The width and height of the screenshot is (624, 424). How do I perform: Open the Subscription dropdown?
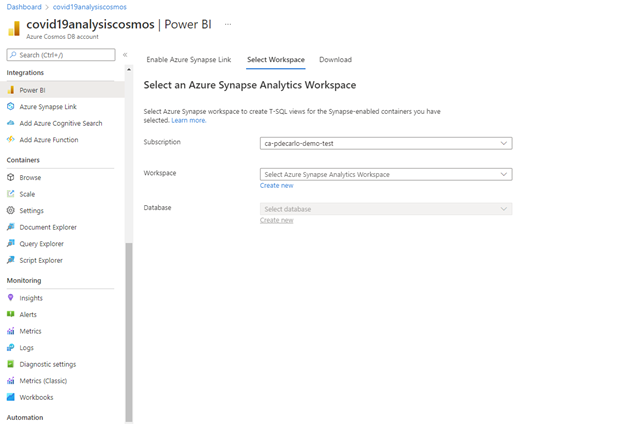(386, 143)
